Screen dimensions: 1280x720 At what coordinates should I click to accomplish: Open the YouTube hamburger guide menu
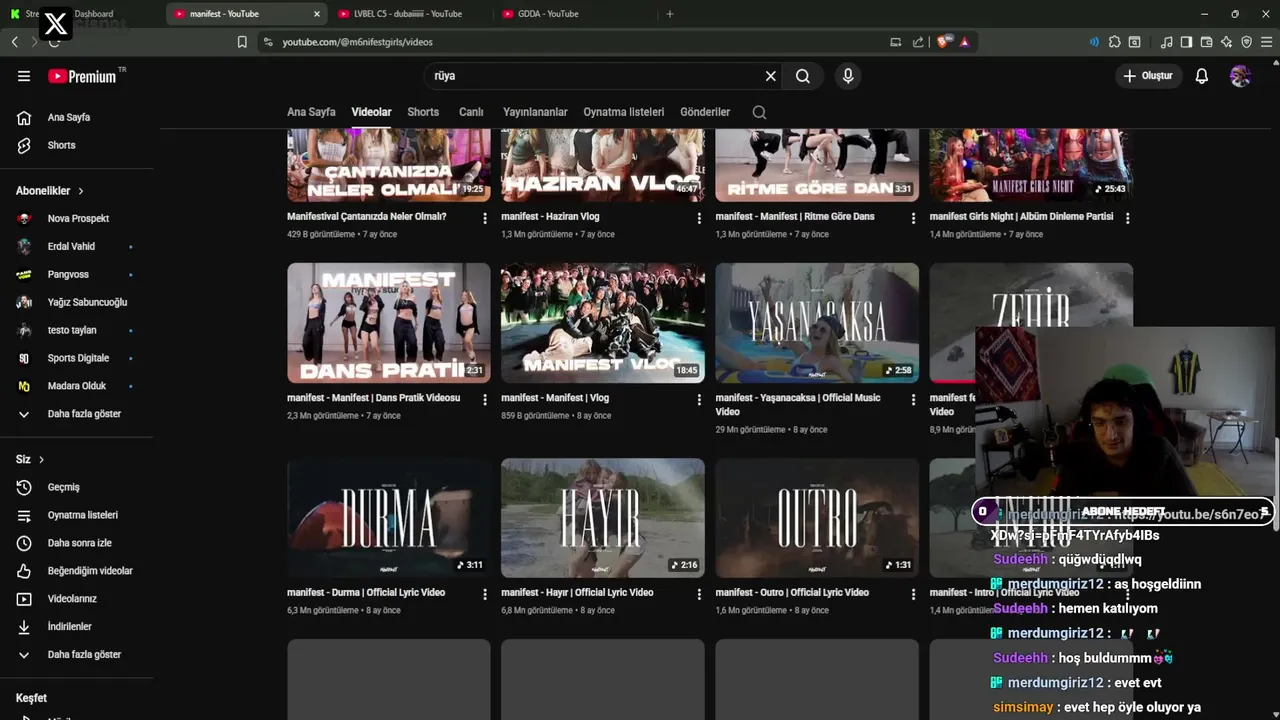[x=24, y=76]
